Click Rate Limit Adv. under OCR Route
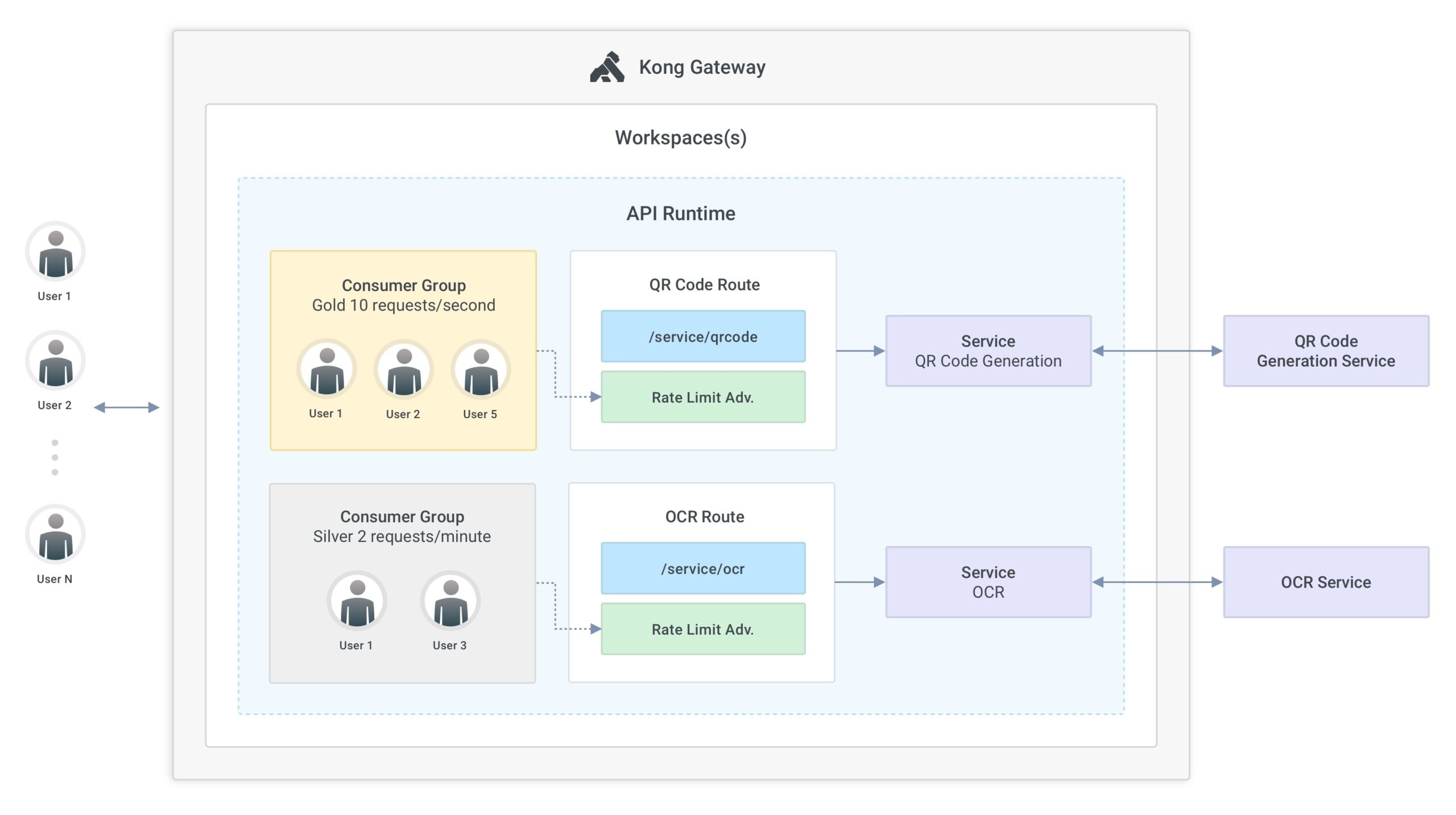Image resolution: width=1456 pixels, height=815 pixels. coord(703,629)
